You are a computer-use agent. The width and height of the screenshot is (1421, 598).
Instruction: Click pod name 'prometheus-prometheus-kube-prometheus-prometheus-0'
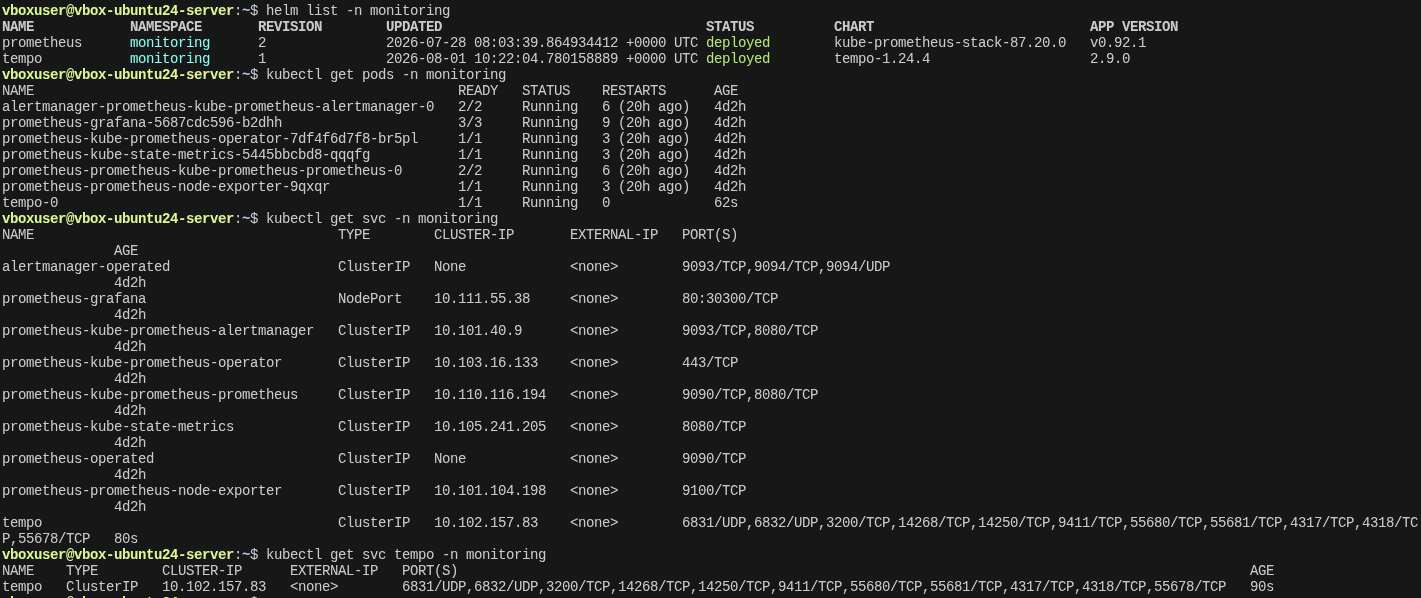coord(202,171)
